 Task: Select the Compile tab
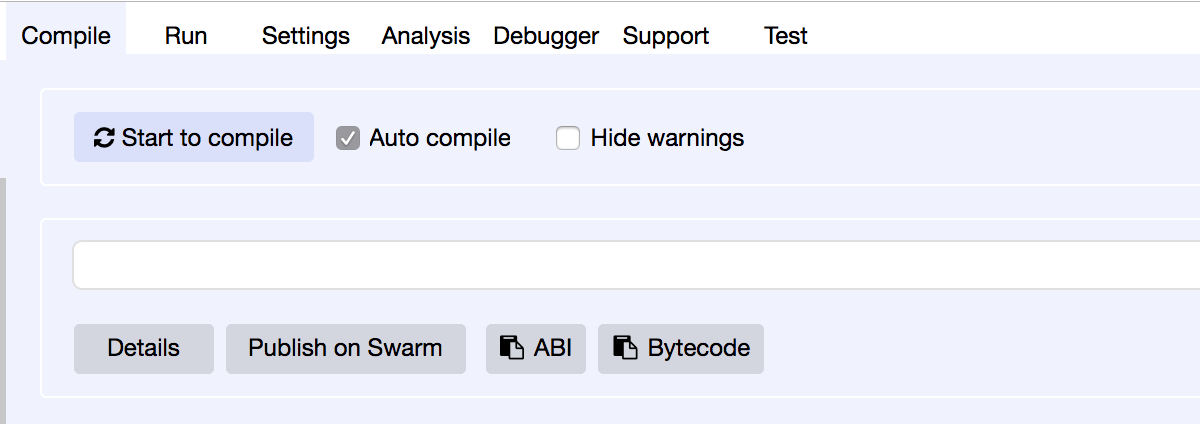pyautogui.click(x=66, y=36)
